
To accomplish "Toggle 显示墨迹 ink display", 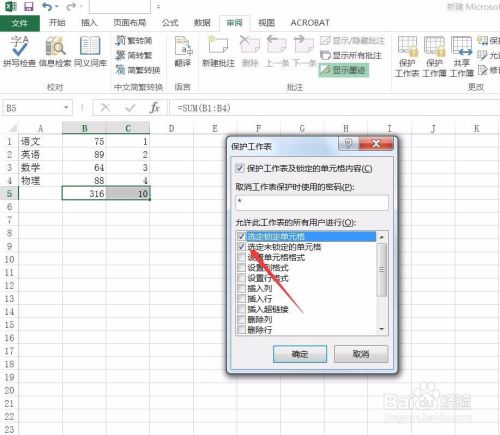I will pos(344,70).
